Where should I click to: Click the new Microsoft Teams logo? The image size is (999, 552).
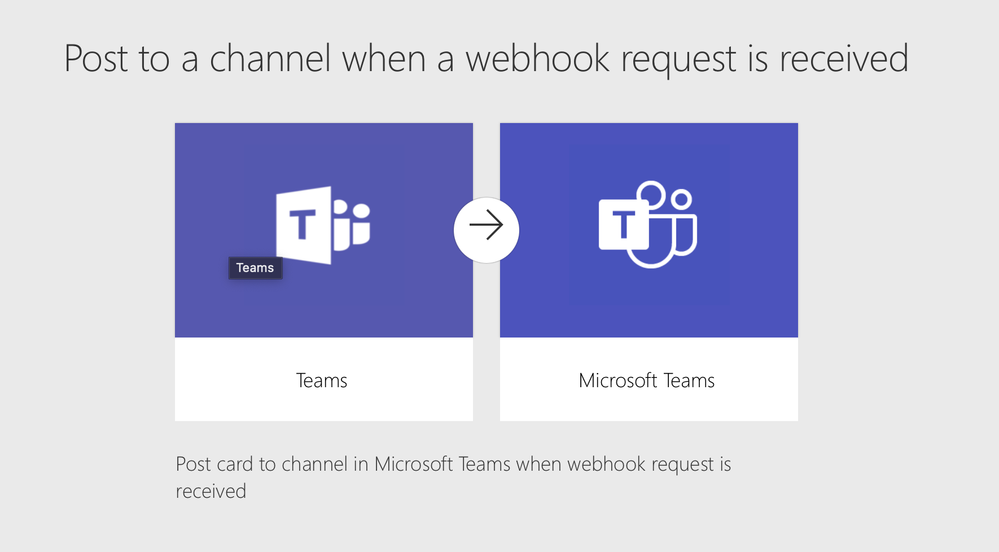point(648,224)
